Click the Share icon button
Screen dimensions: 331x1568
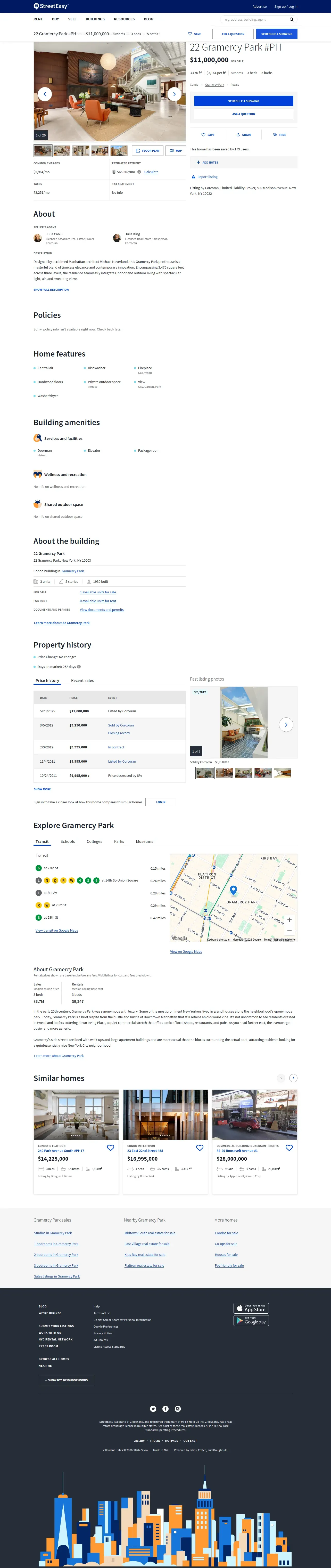(243, 134)
